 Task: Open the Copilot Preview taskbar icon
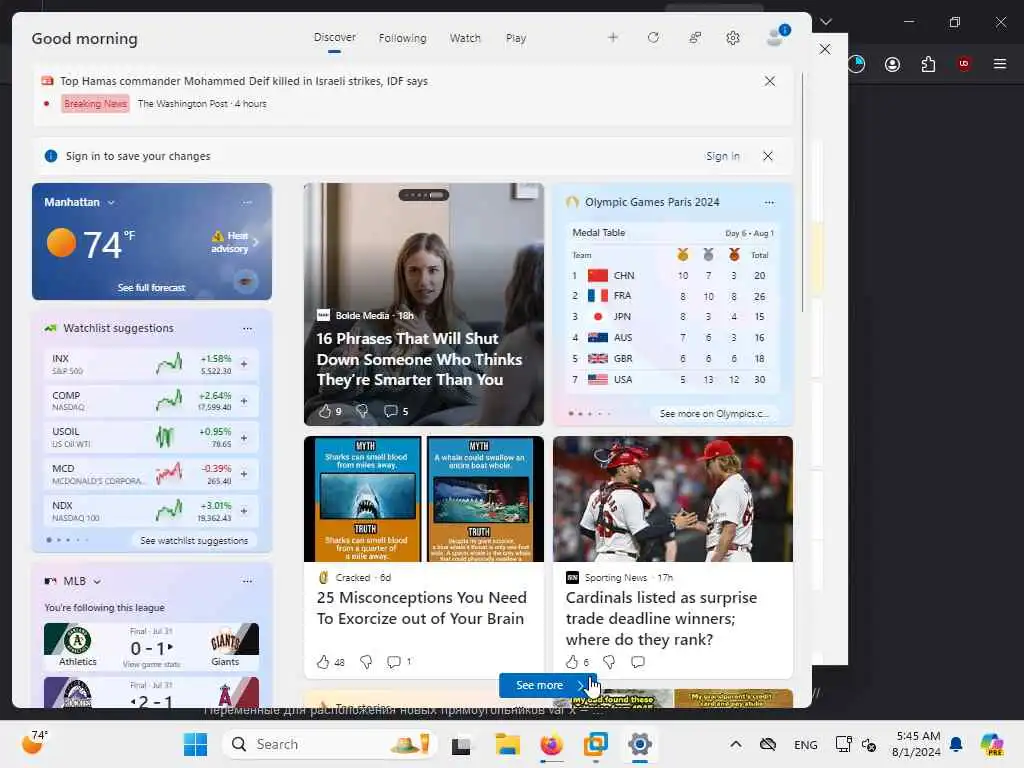point(992,744)
